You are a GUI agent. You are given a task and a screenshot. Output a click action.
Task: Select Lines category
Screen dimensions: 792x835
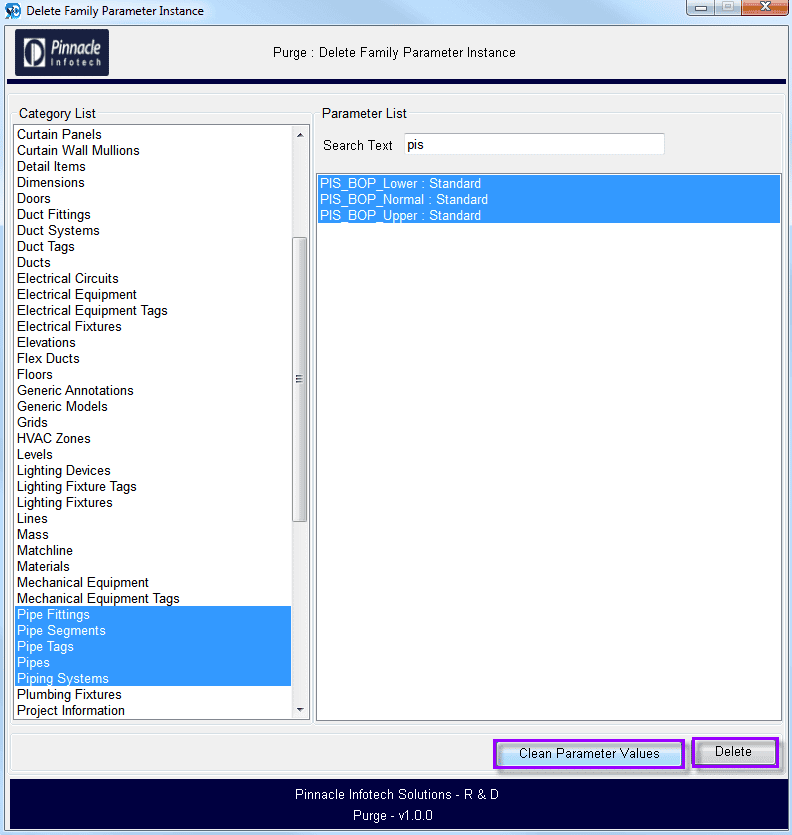153,518
